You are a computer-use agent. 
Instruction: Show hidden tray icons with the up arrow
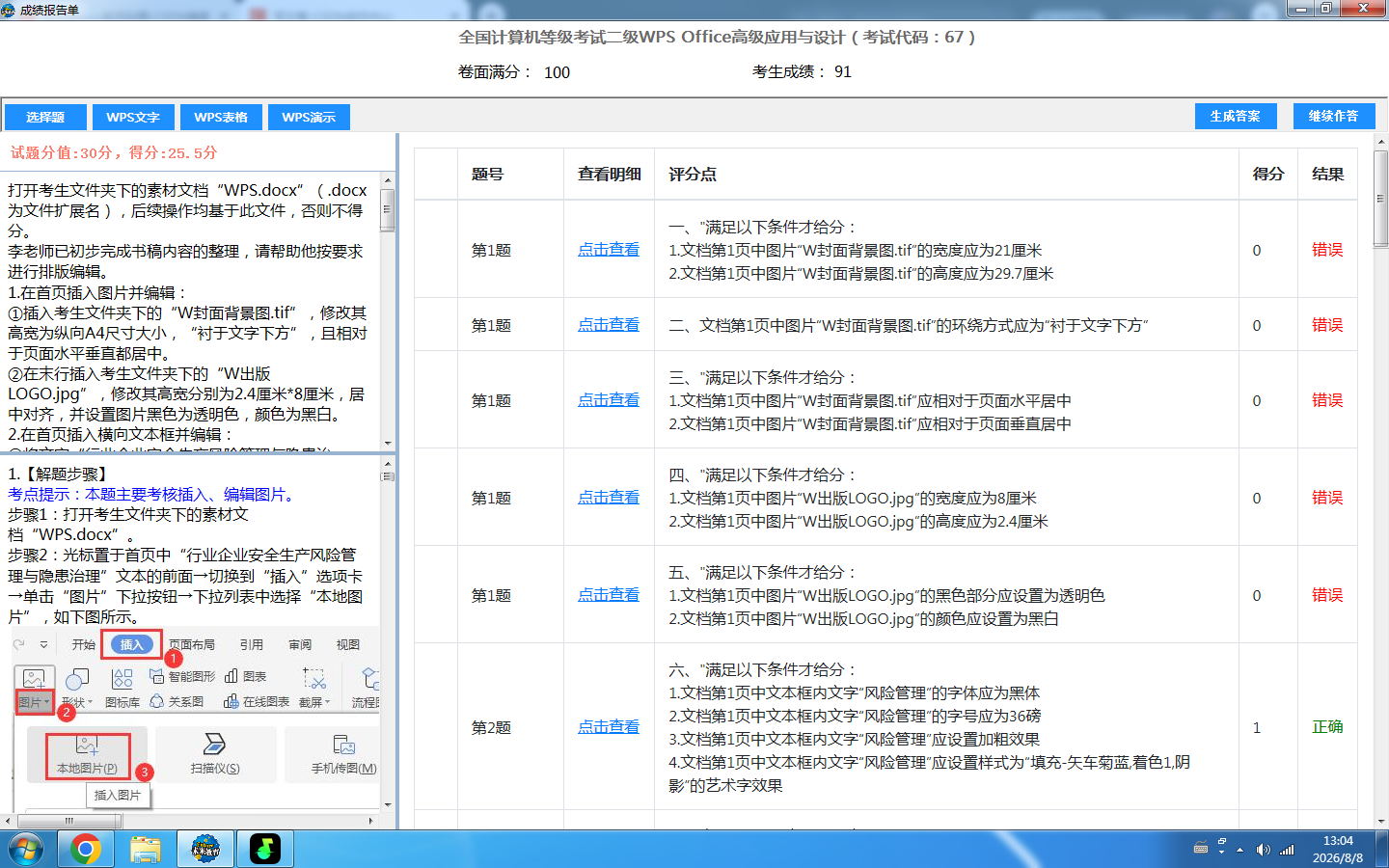(1240, 850)
